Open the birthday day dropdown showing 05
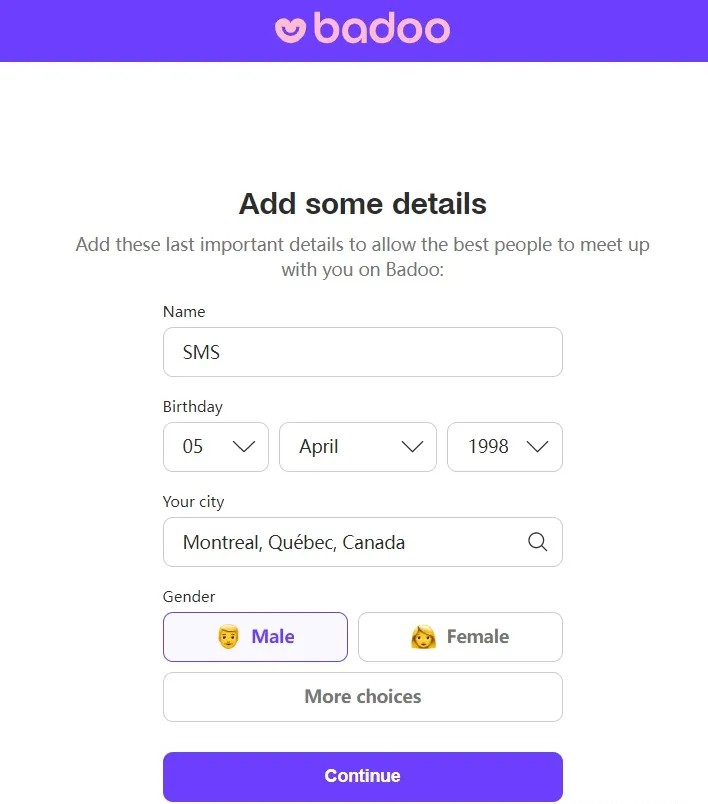The width and height of the screenshot is (708, 804). [215, 447]
